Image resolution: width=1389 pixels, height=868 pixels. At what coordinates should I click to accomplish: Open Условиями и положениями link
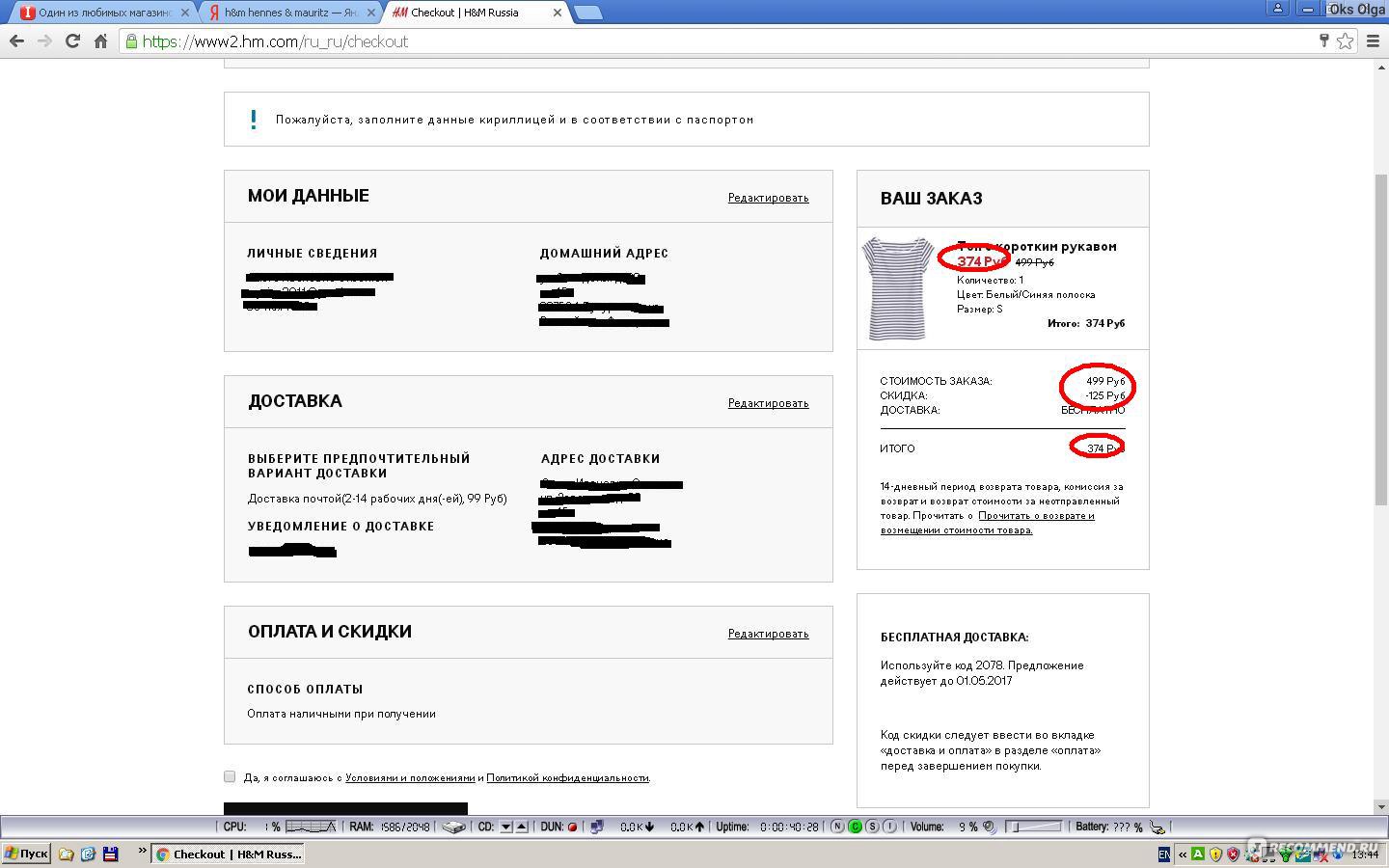[410, 777]
